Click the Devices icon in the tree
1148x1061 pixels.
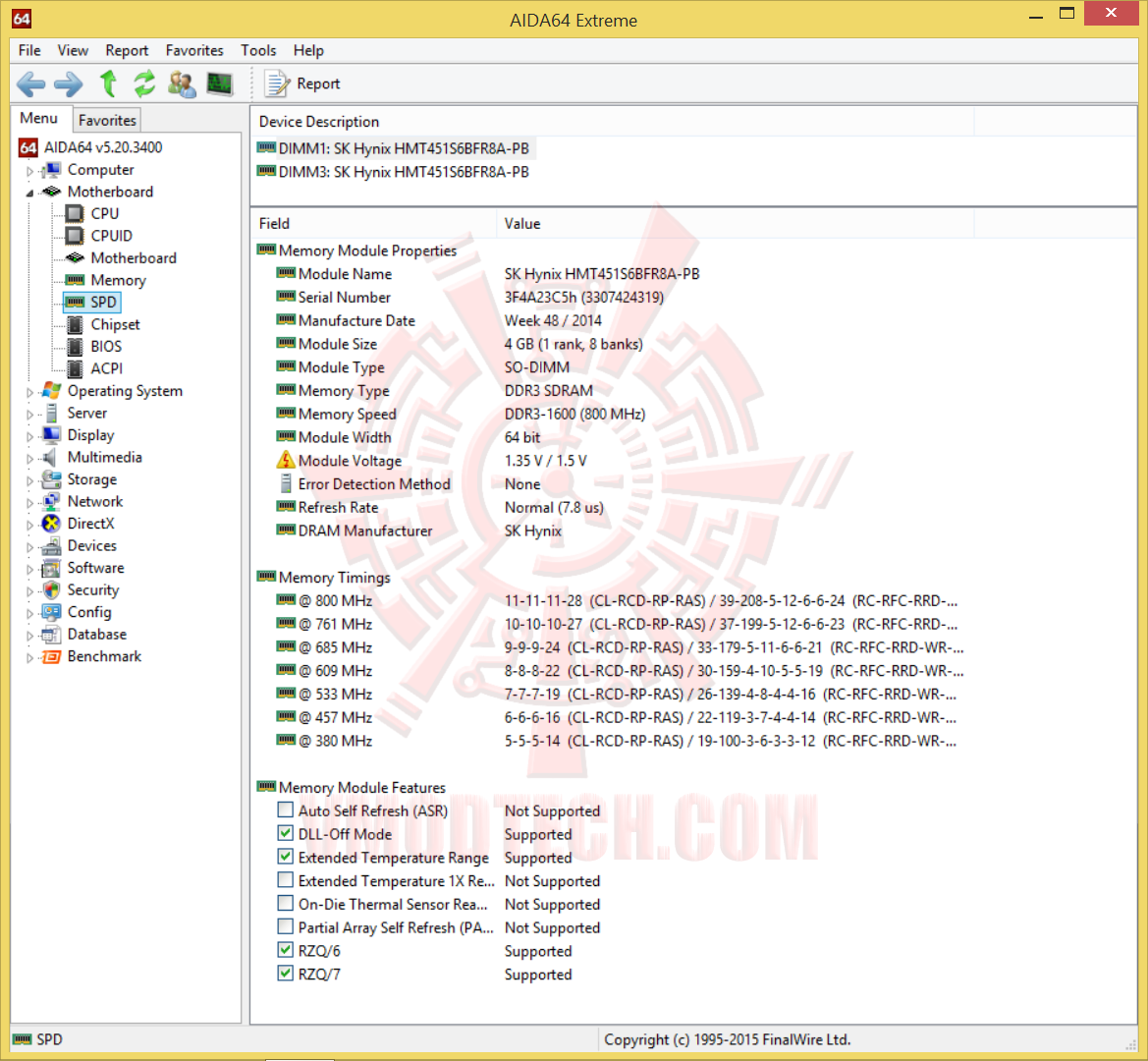tap(51, 546)
